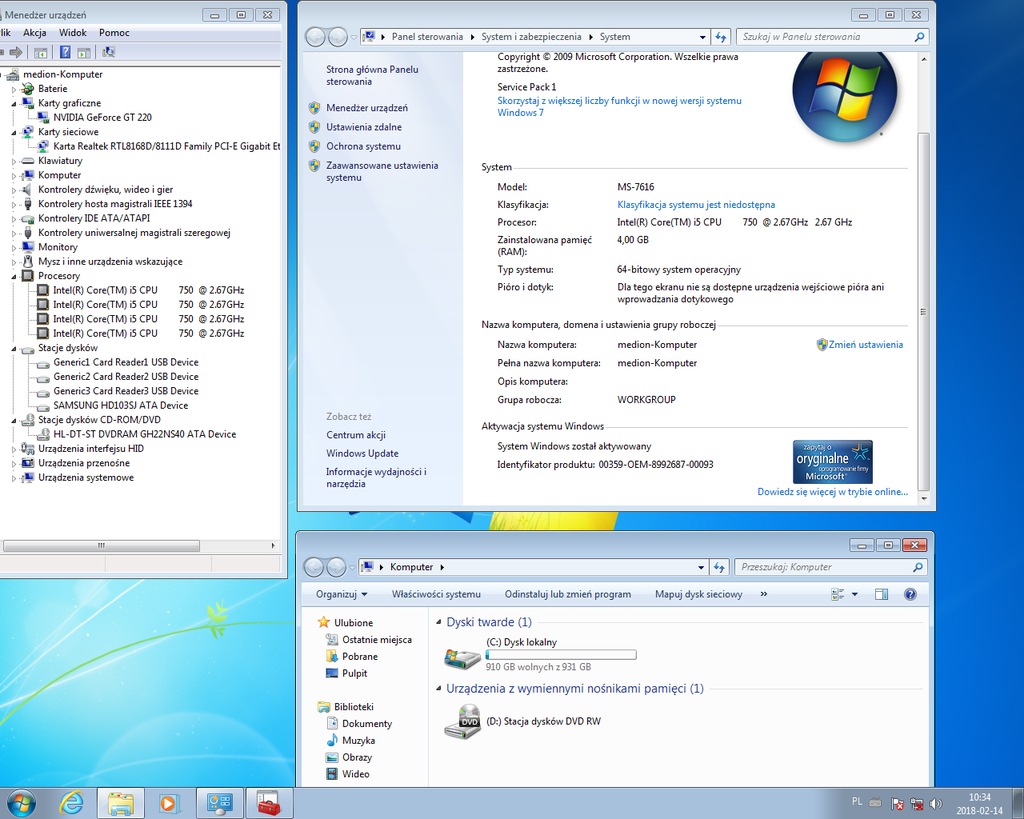Screen dimensions: 1024x819
Task: Open the Widok menu in Device Manager
Action: 72,33
